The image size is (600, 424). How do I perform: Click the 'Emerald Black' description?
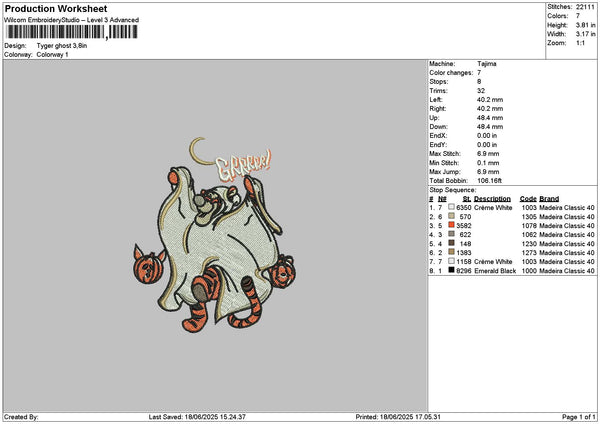[495, 271]
